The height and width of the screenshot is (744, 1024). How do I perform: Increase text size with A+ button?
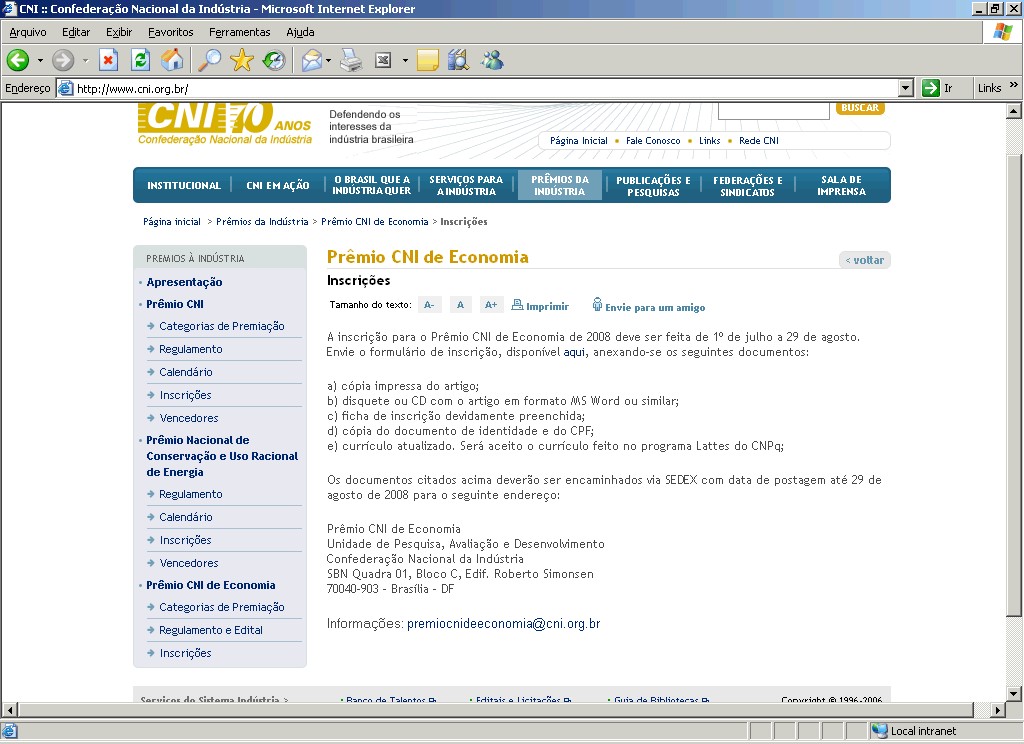491,304
